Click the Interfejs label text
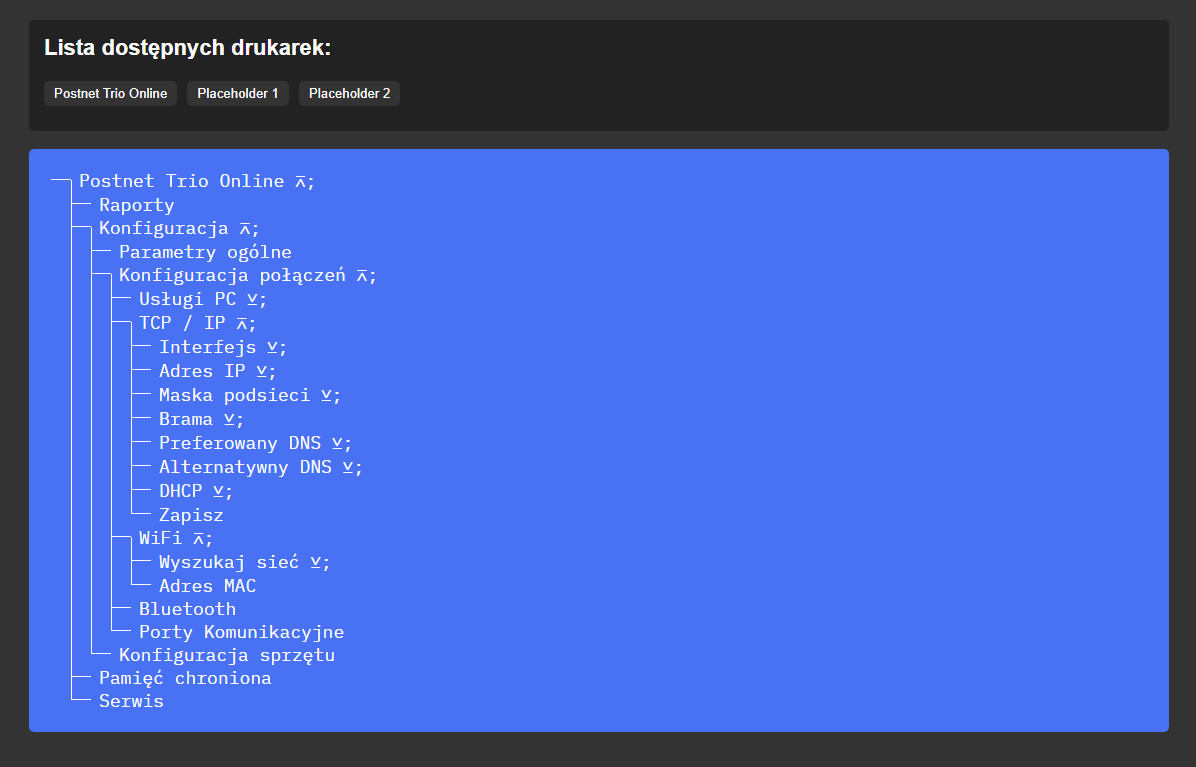Viewport: 1196px width, 767px height. pos(207,348)
